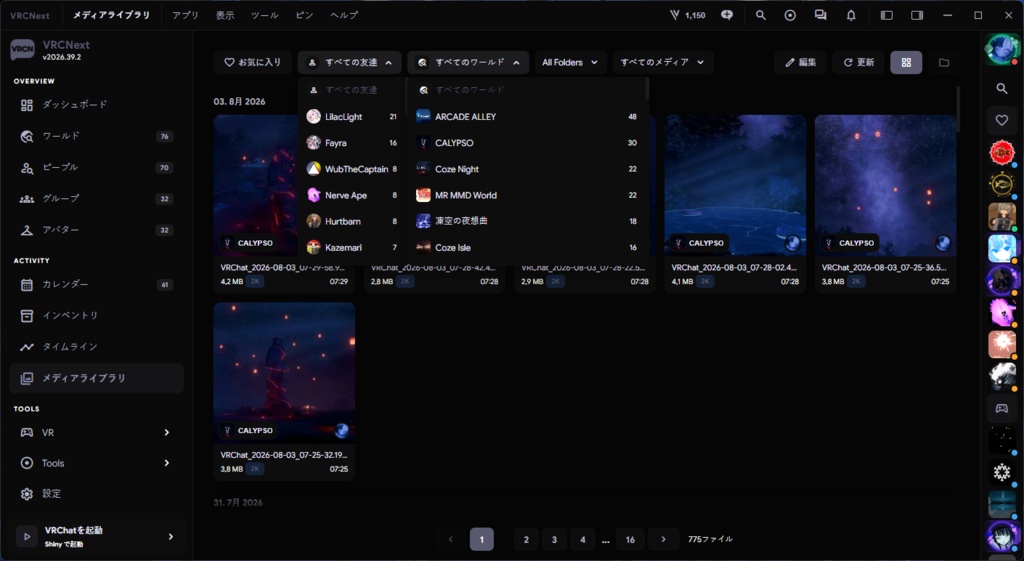Toggle the left sidebar panel icon
This screenshot has height=561, width=1024.
(x=887, y=15)
